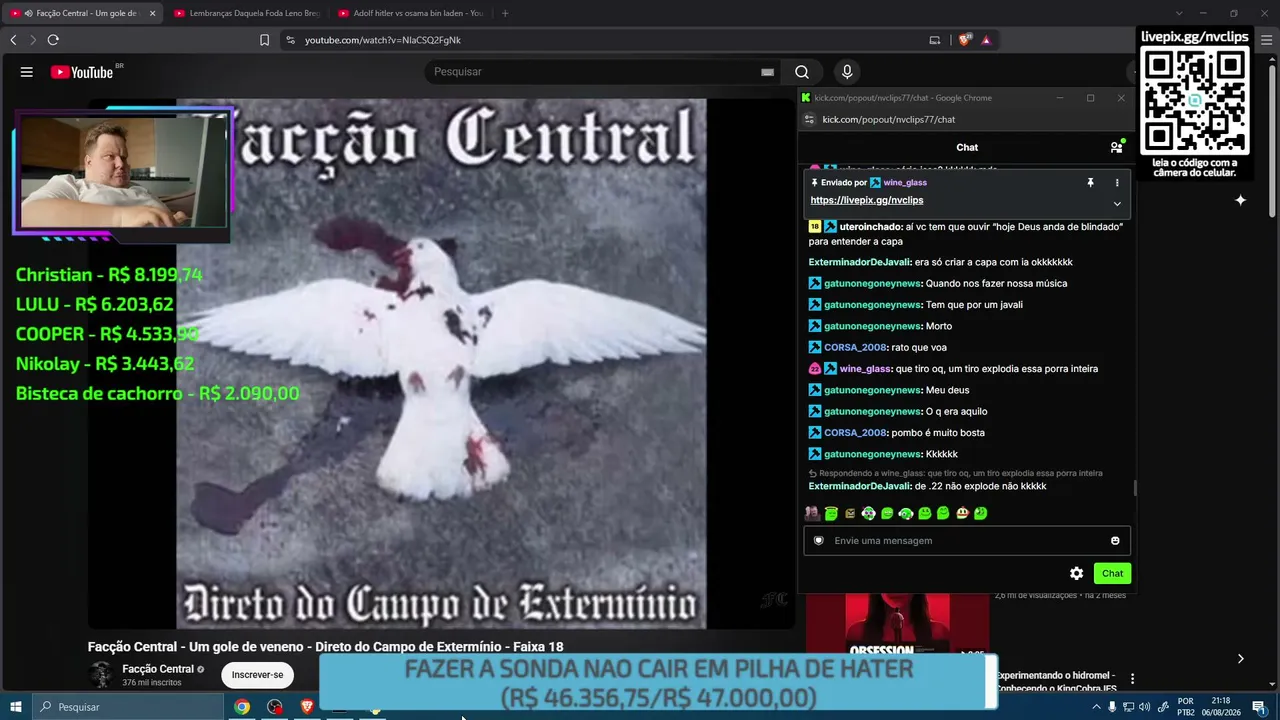The image size is (1280, 720).
Task: Open the Brave main menu icon
Action: [x=1265, y=40]
